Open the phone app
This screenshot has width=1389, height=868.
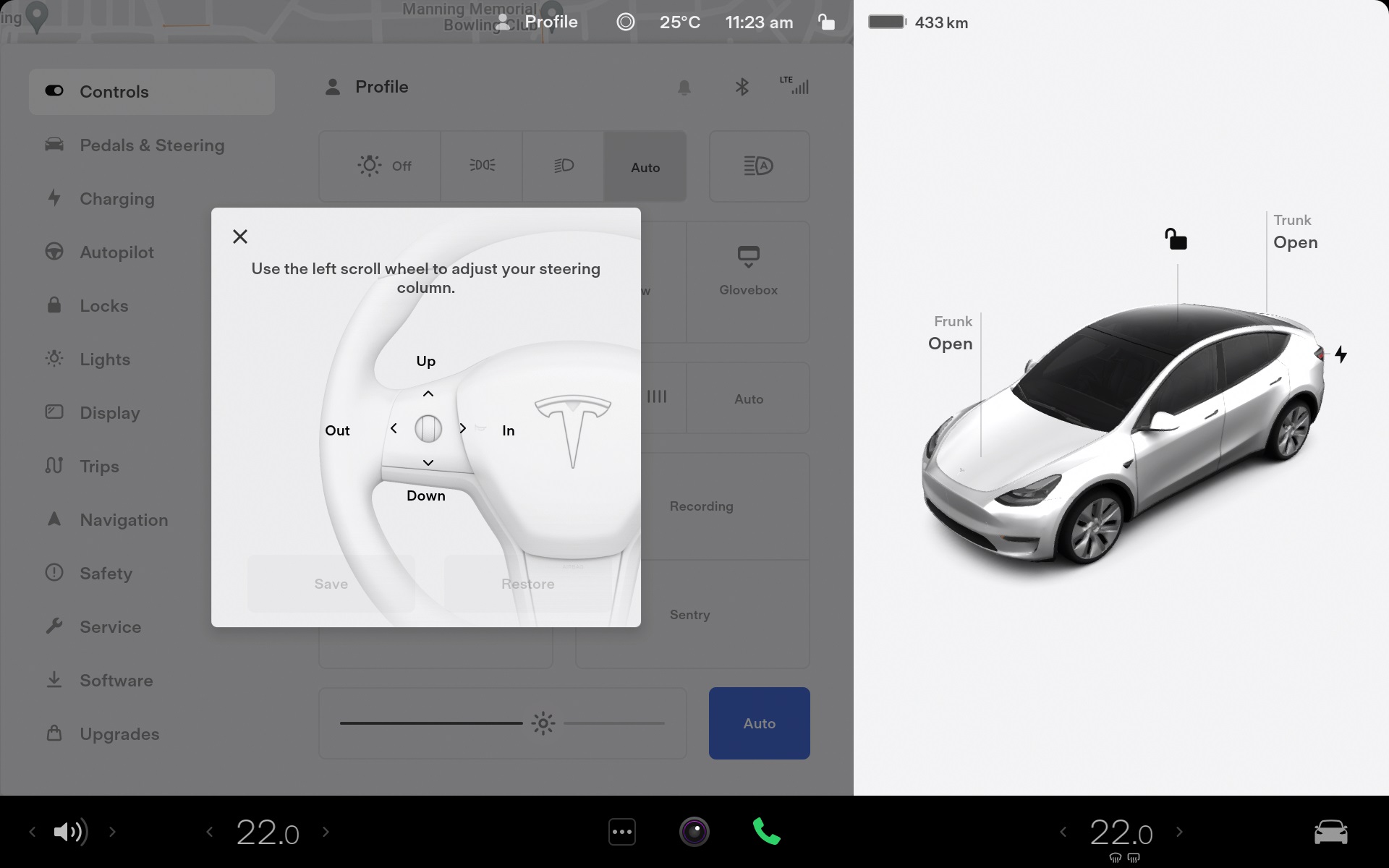(766, 832)
